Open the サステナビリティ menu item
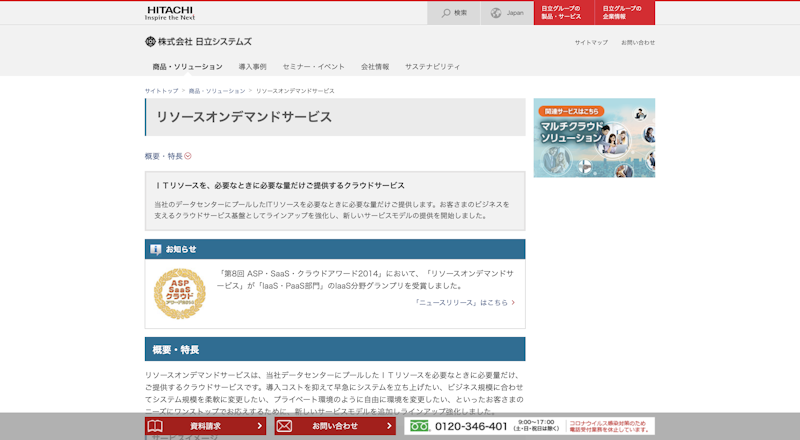 tap(432, 66)
